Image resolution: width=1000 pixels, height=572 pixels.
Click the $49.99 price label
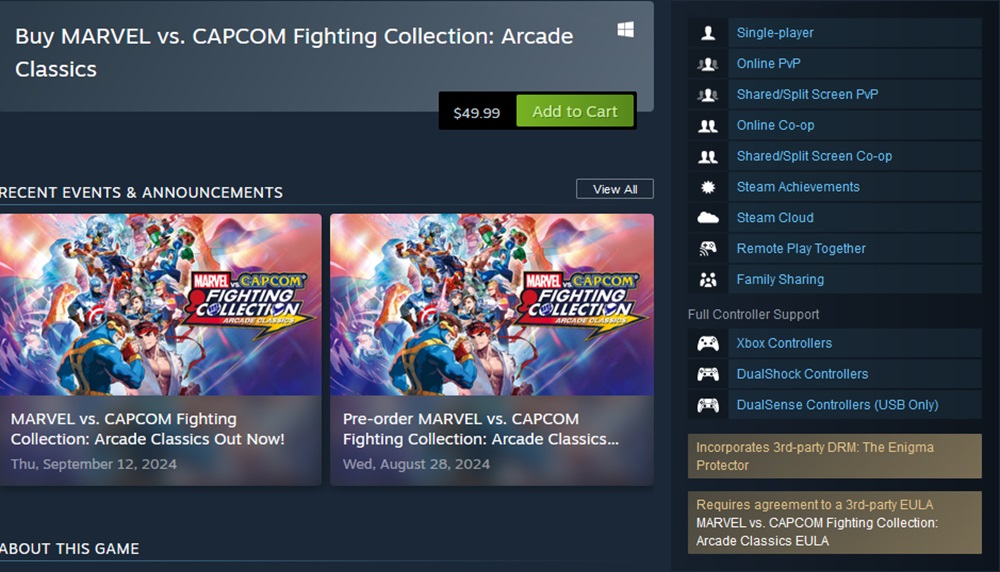click(x=476, y=113)
